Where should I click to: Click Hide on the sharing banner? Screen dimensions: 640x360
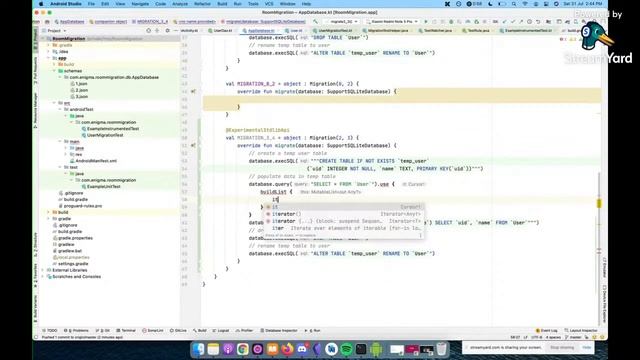point(587,347)
